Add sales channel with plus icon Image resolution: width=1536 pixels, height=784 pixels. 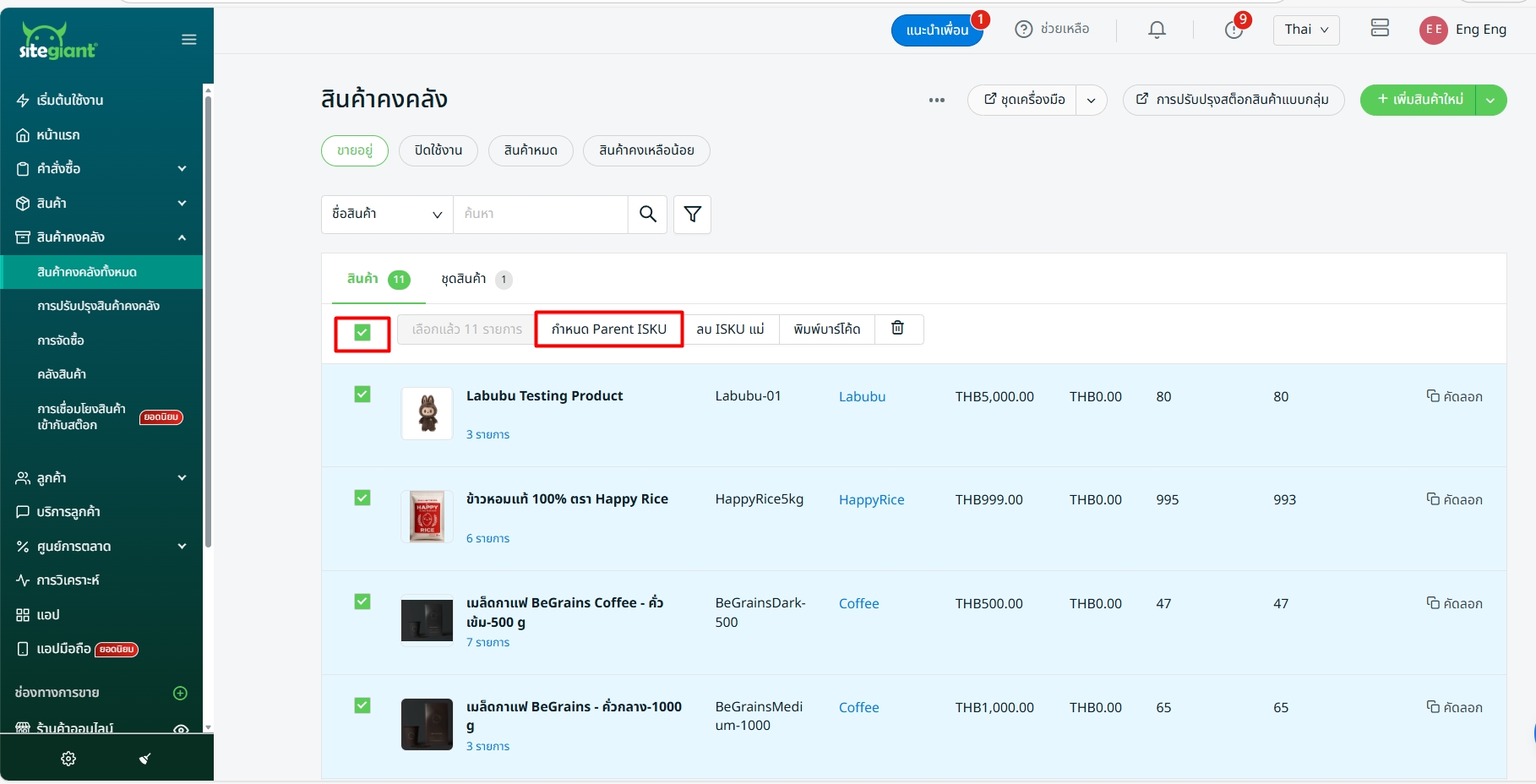point(180,693)
